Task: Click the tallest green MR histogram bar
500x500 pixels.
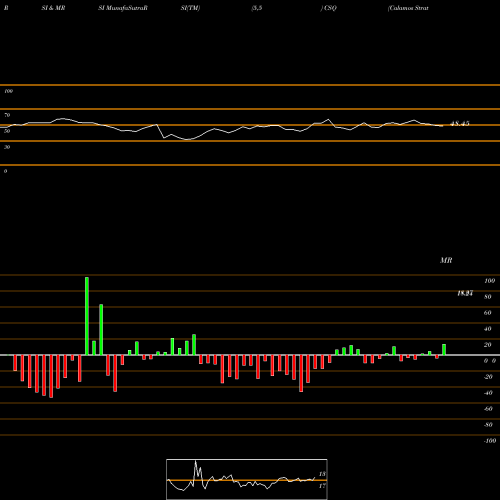Action: (x=87, y=316)
